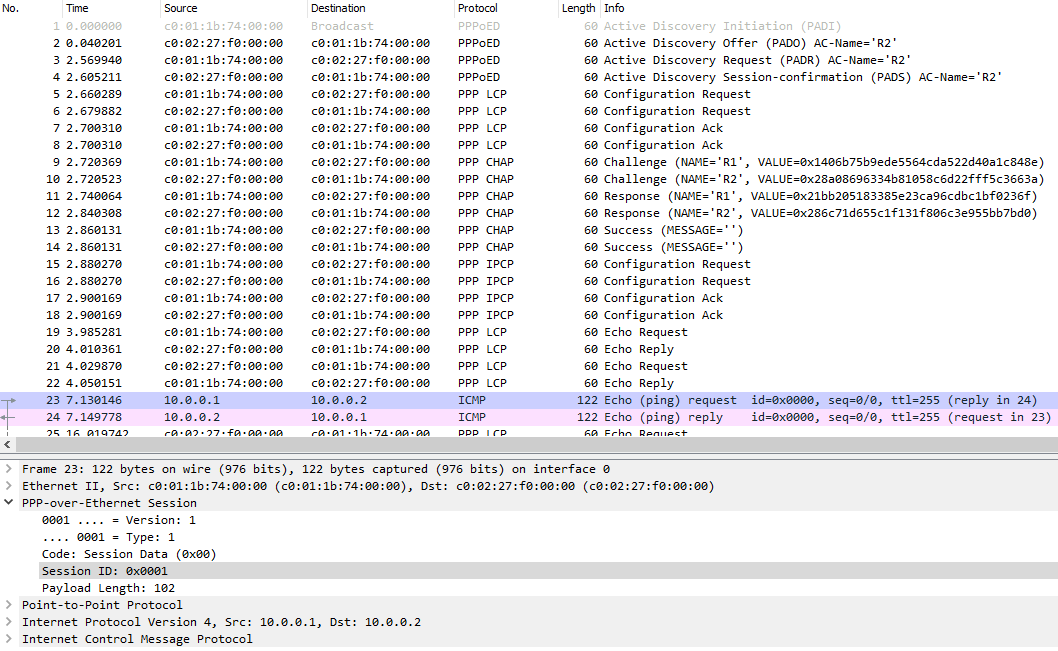This screenshot has width=1058, height=651.
Task: Expand the Point-to-Point Protocol node
Action: (x=9, y=605)
